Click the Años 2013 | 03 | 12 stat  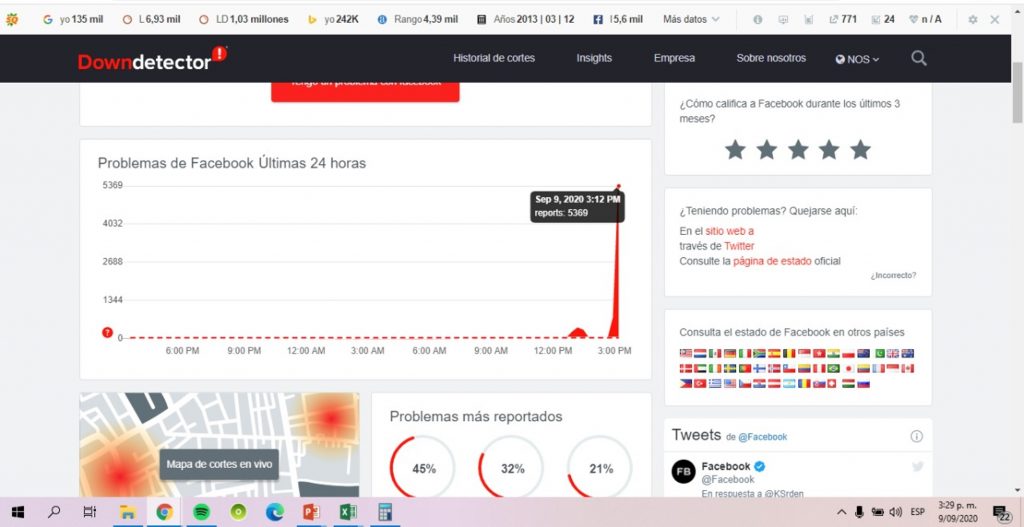[526, 20]
